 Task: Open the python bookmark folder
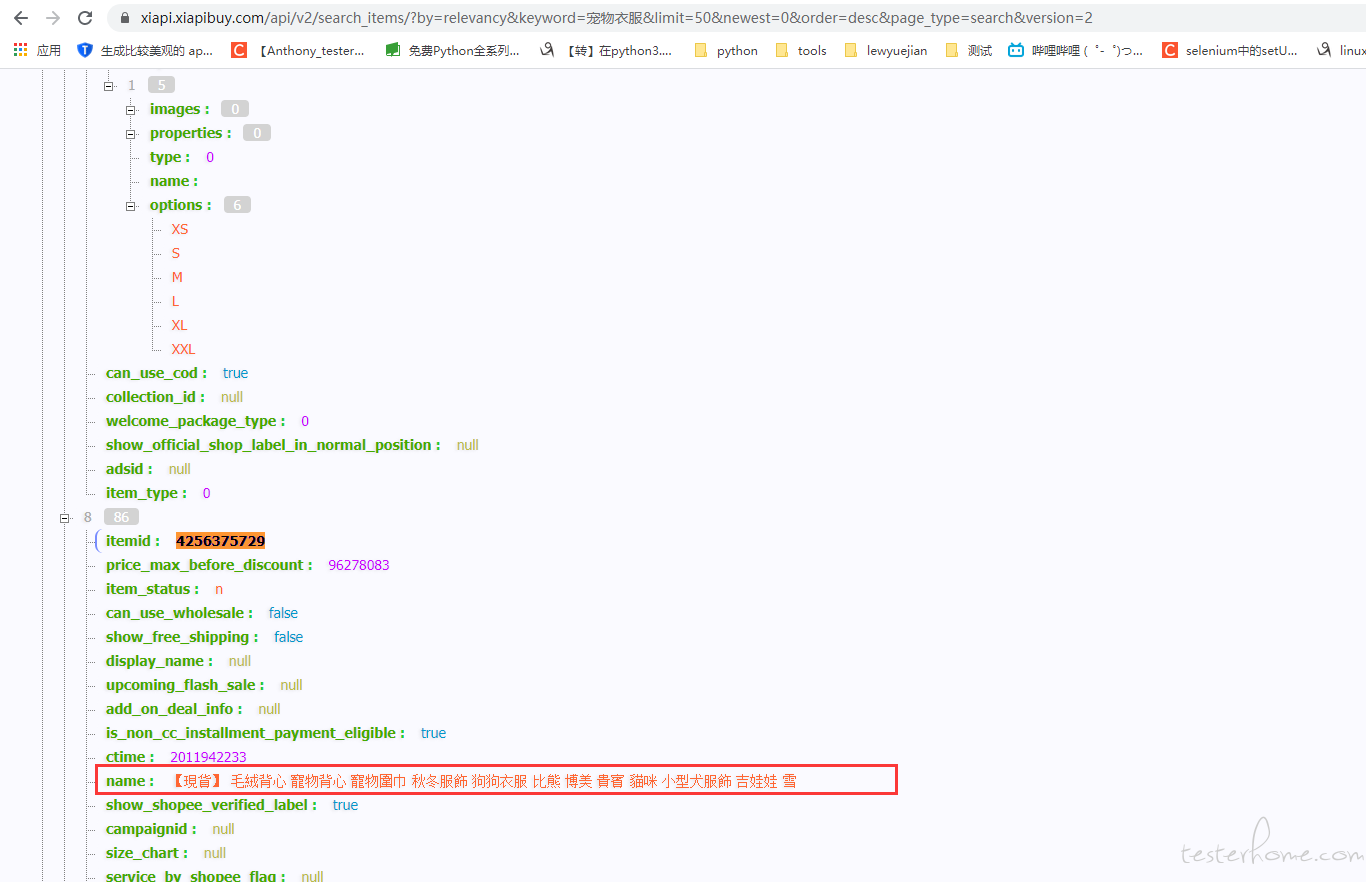tap(725, 50)
